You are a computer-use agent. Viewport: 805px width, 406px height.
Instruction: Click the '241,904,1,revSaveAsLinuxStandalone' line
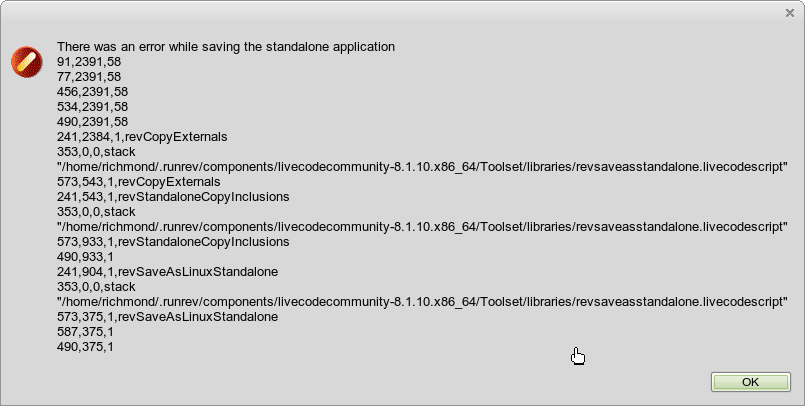tap(167, 272)
